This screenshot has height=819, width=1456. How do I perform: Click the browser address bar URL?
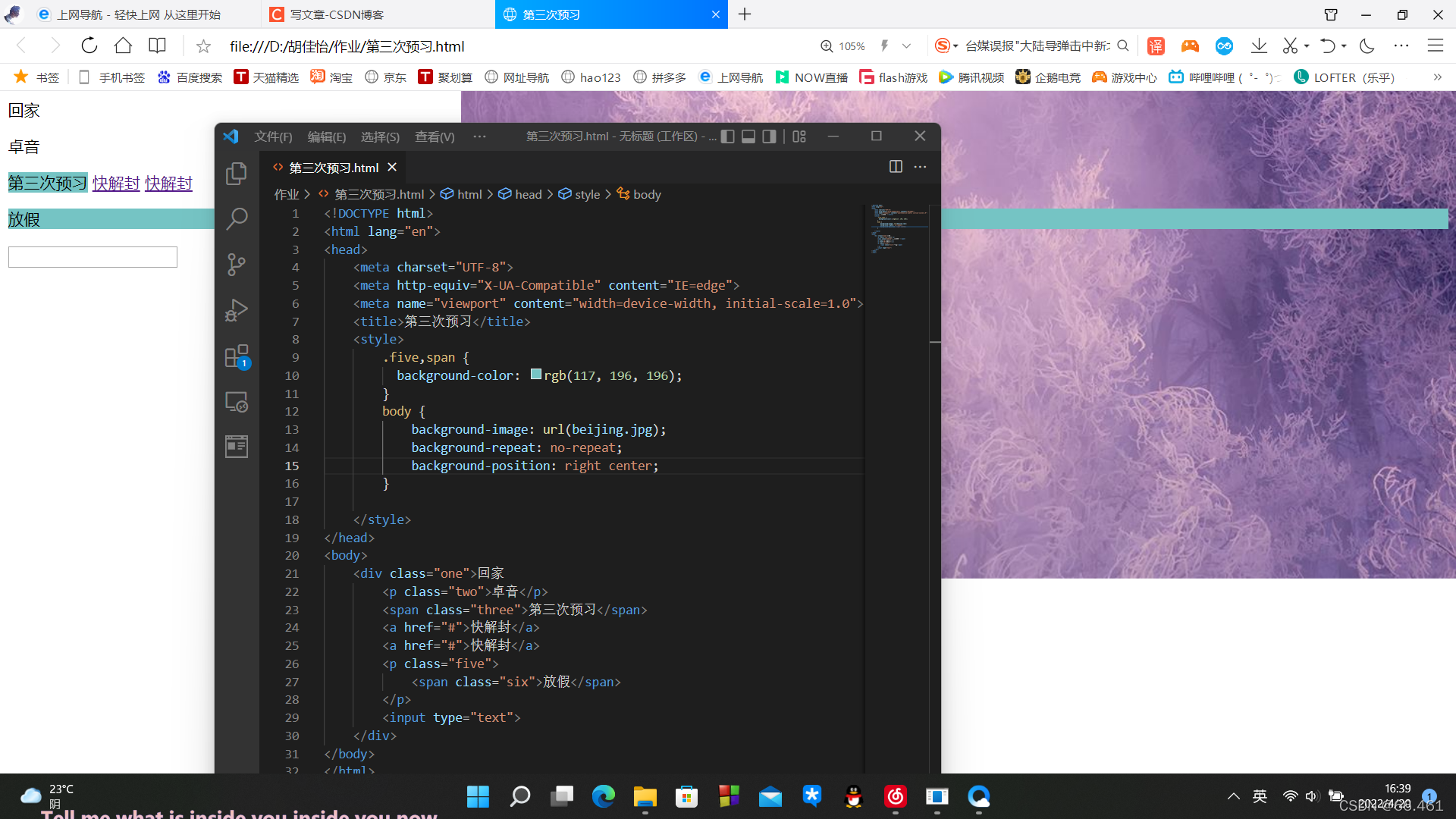[x=347, y=46]
